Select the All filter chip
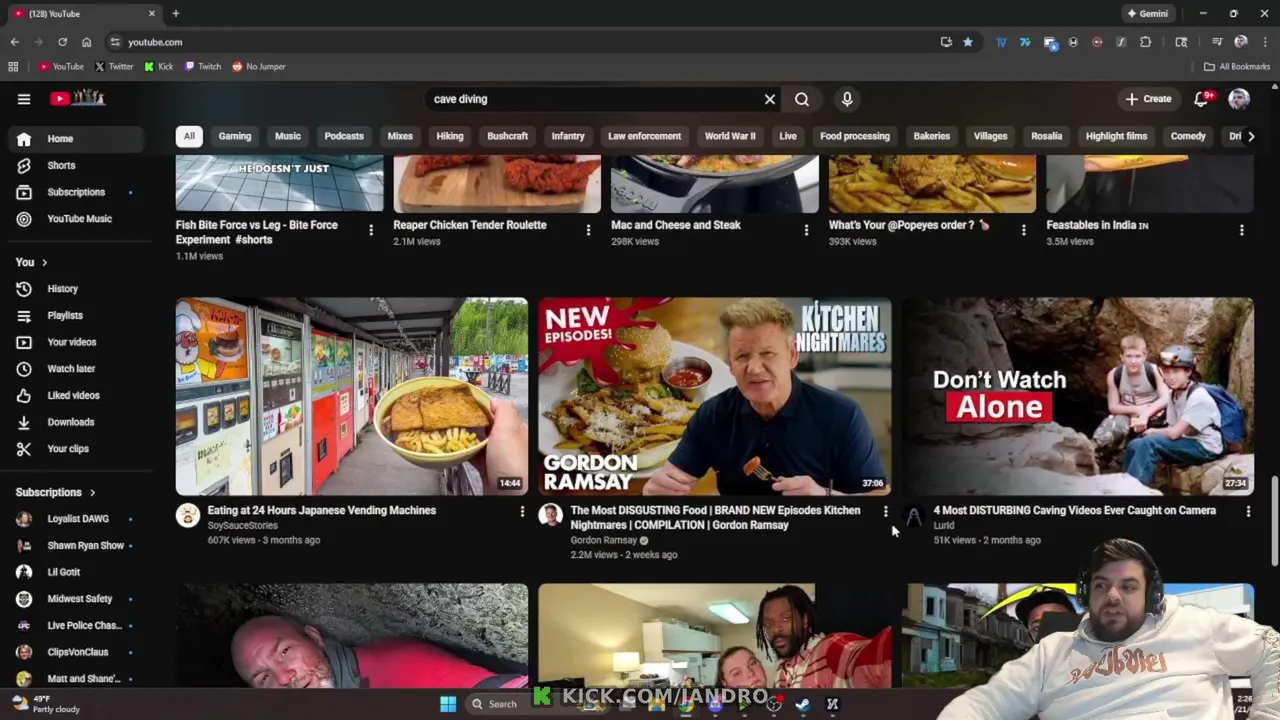 tap(189, 136)
